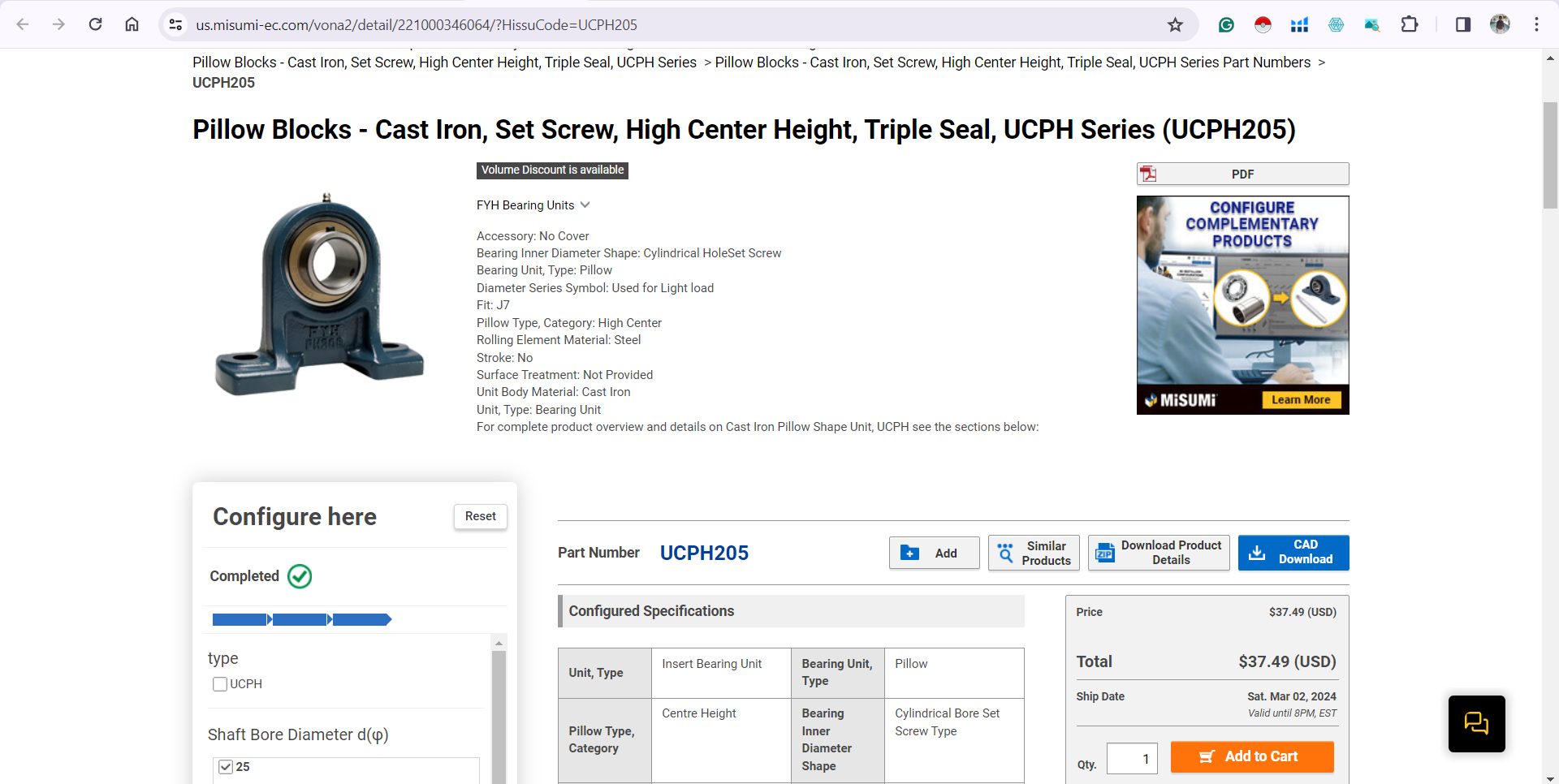The height and width of the screenshot is (784, 1559).
Task: Click the Centre Height table cell
Action: coord(721,740)
